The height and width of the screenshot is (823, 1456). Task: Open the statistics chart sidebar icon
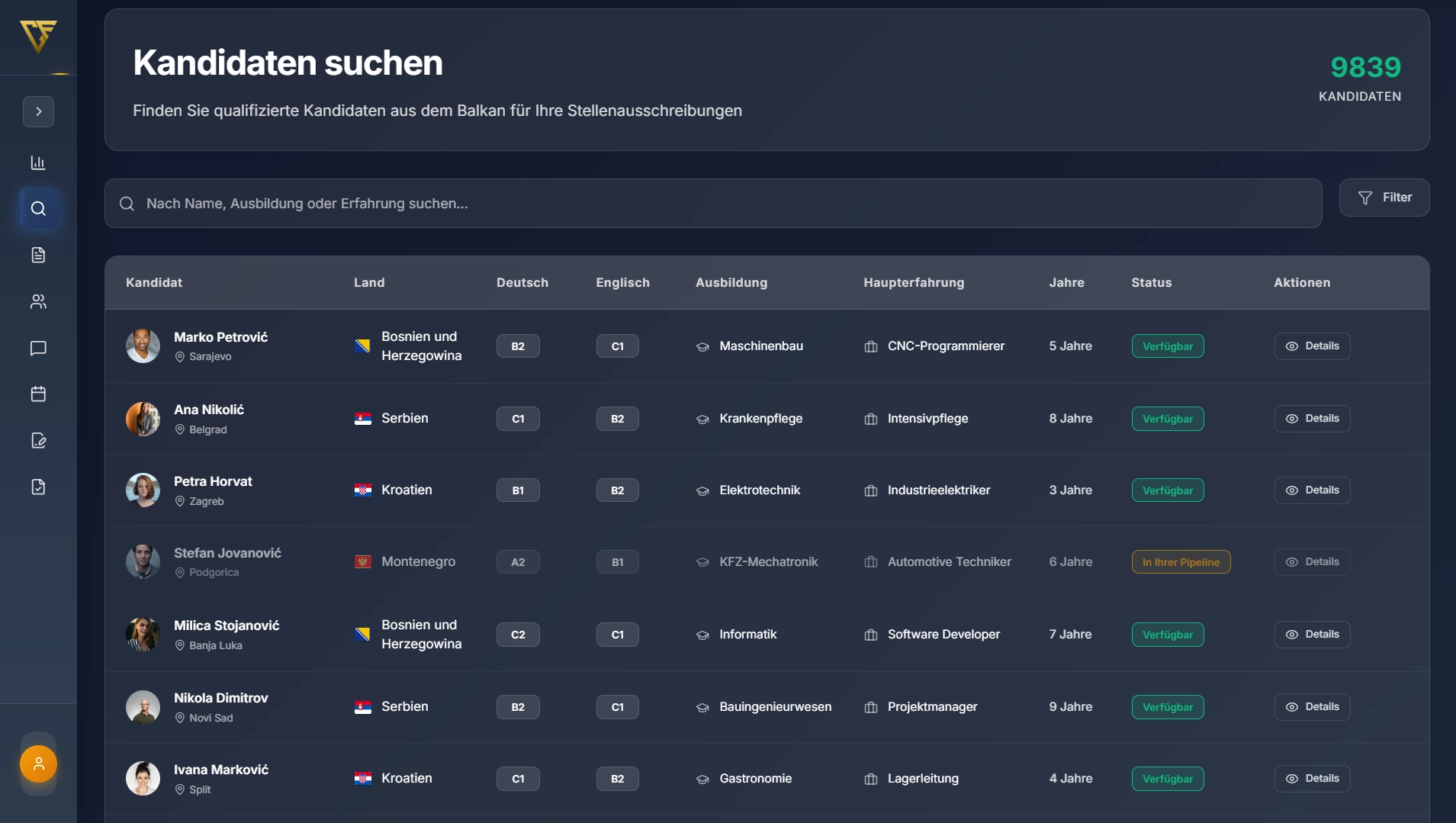38,162
